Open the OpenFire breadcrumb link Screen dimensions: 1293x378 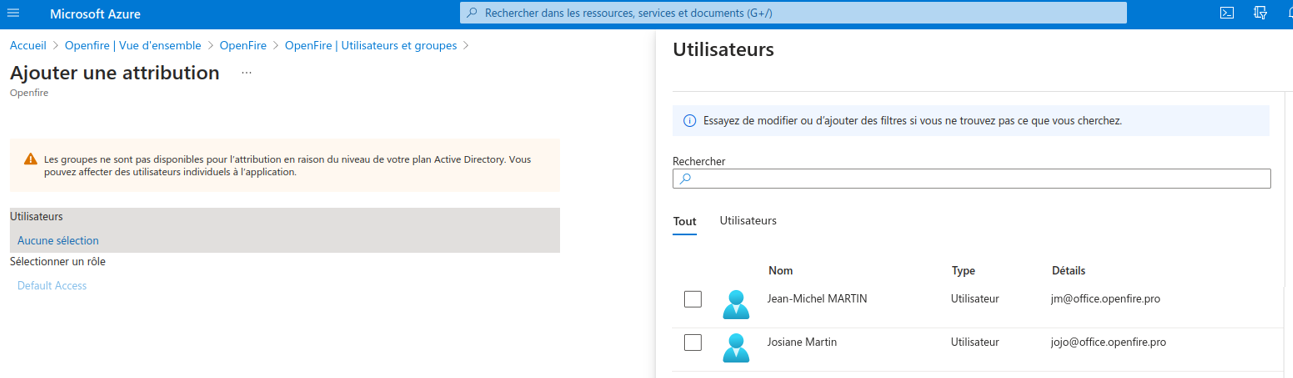pyautogui.click(x=243, y=45)
